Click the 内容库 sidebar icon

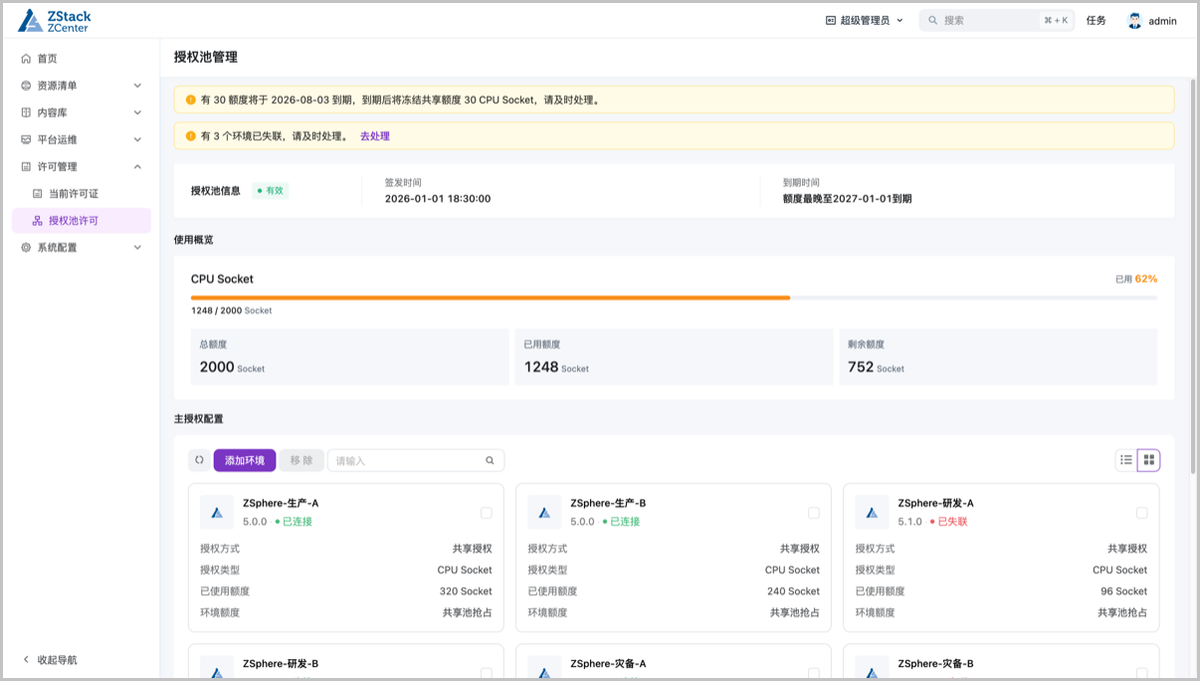[26, 113]
